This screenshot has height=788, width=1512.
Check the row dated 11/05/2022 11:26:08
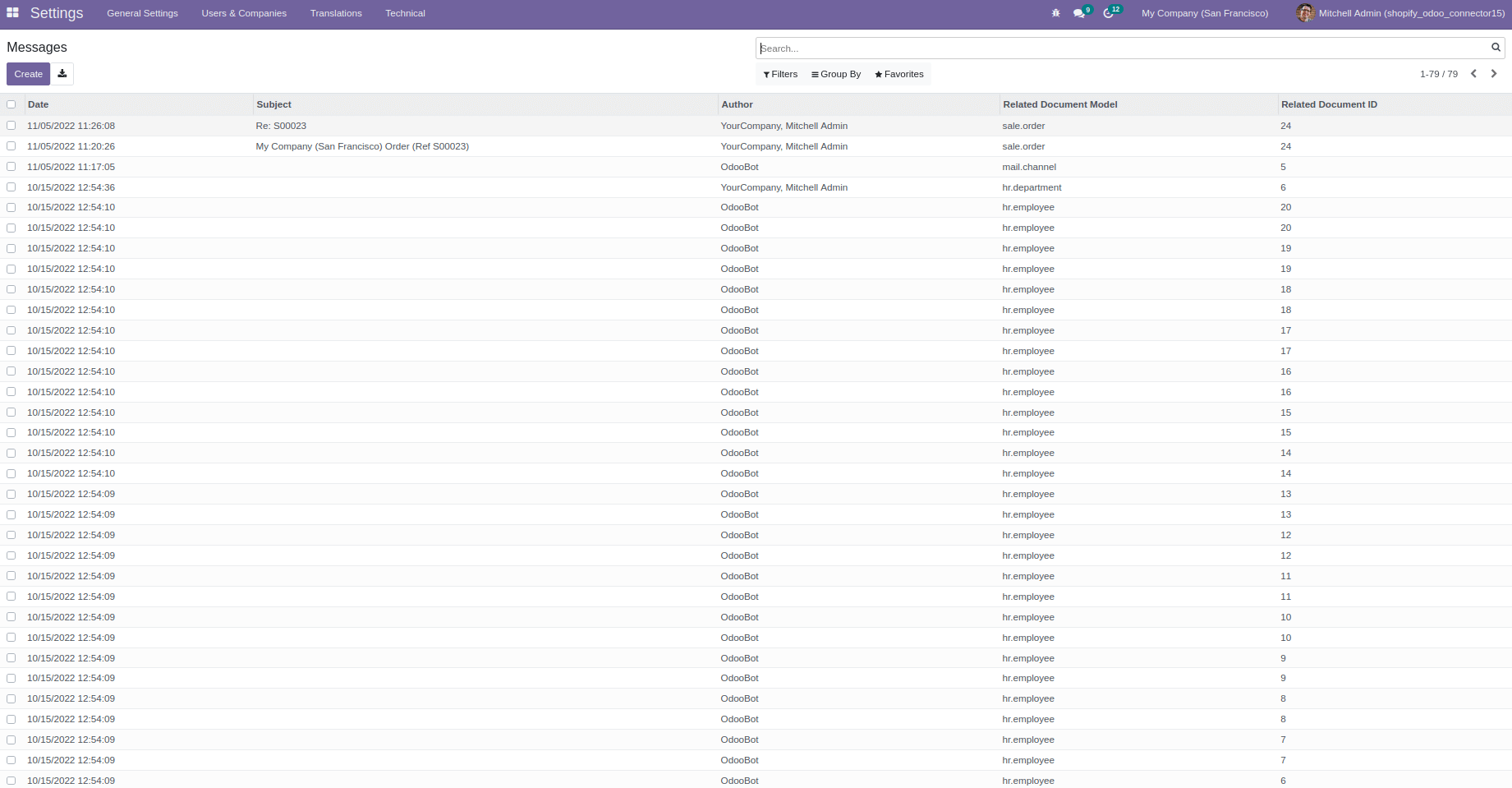11,126
